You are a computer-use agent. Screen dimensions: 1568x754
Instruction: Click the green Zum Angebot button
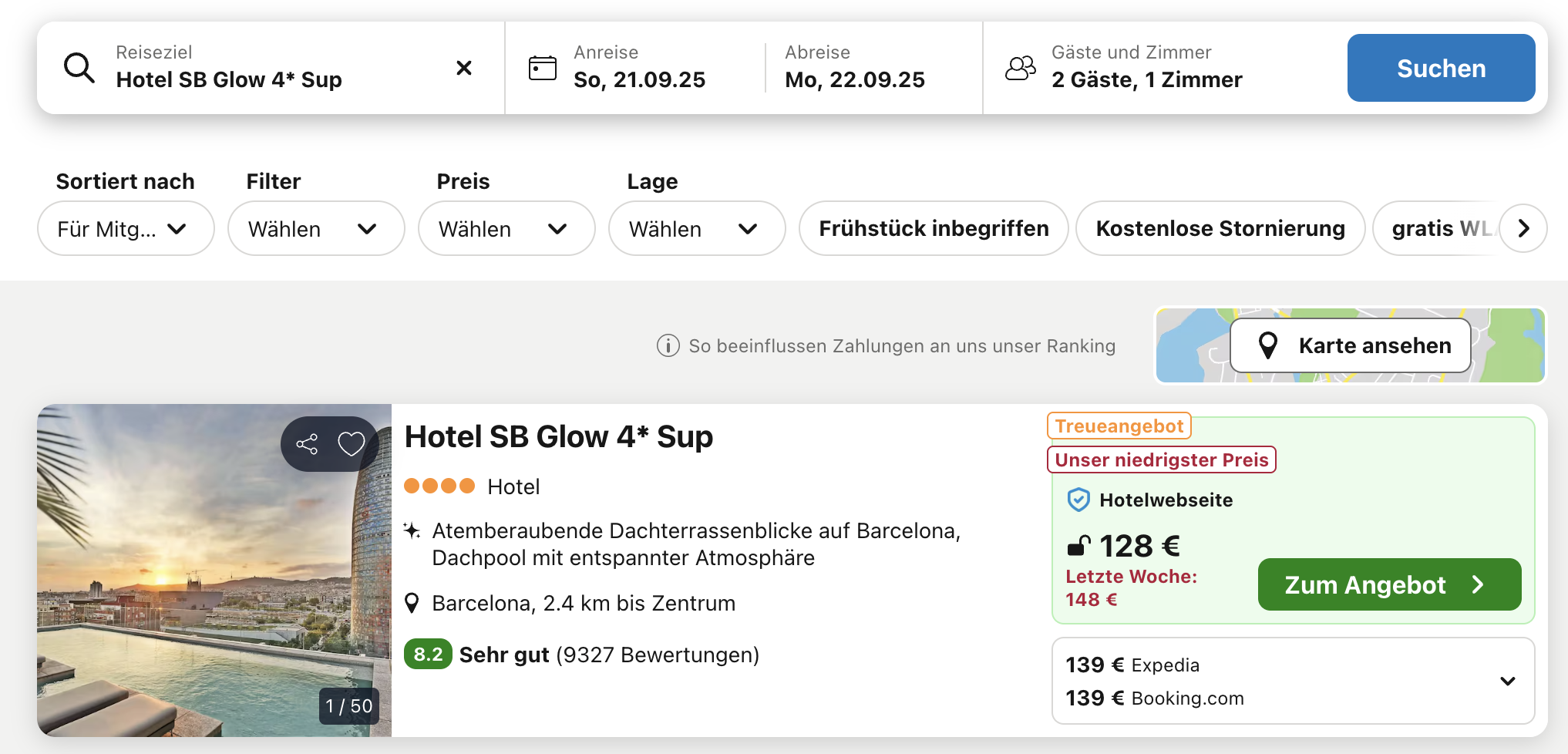point(1389,584)
